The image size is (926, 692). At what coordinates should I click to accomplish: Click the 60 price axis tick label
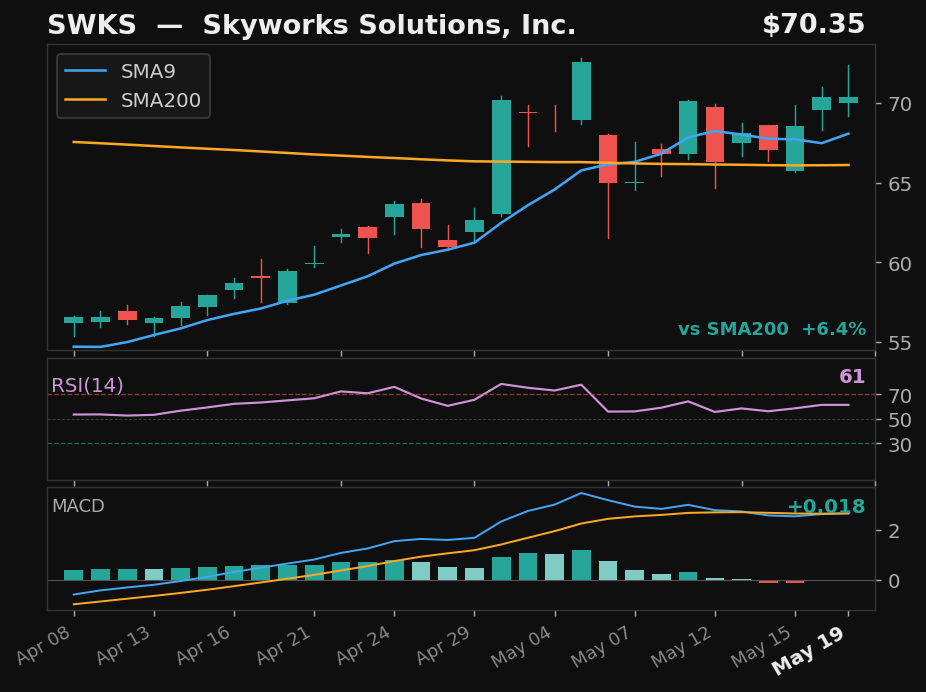(x=899, y=263)
